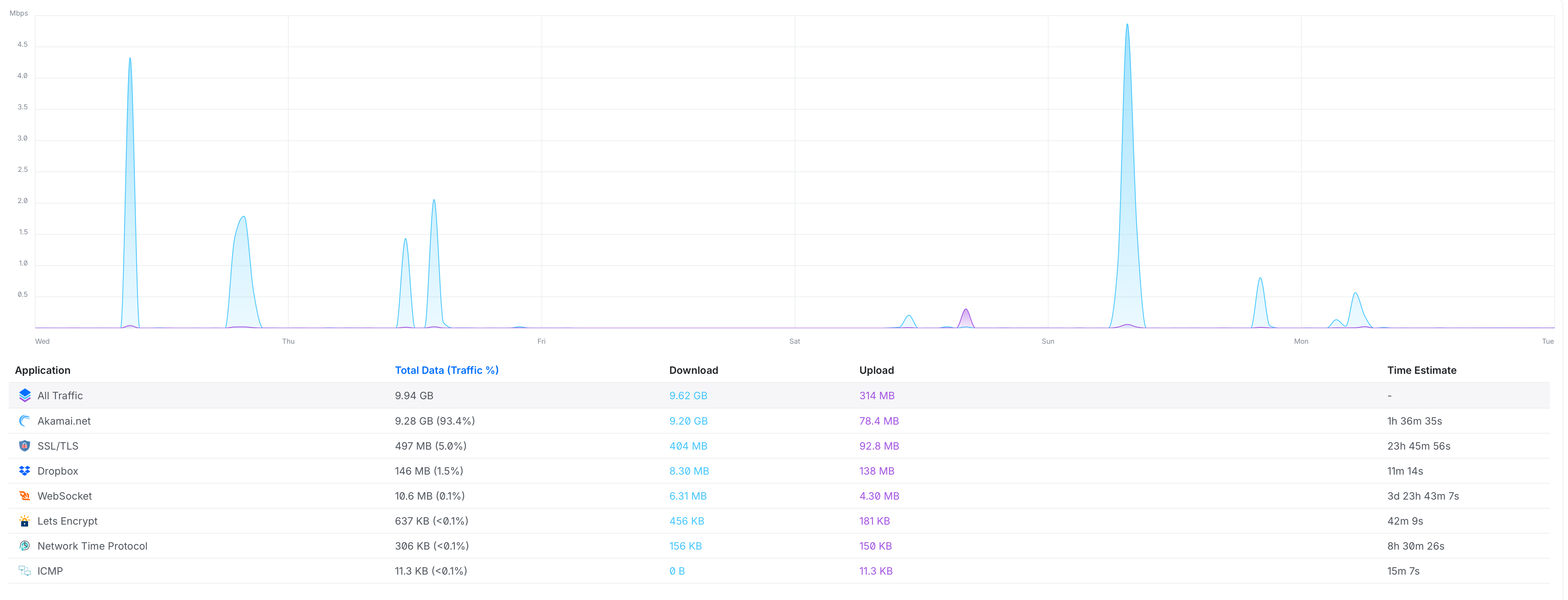This screenshot has height=600, width=1568.
Task: Click the Time Estimate column header
Action: click(1421, 370)
